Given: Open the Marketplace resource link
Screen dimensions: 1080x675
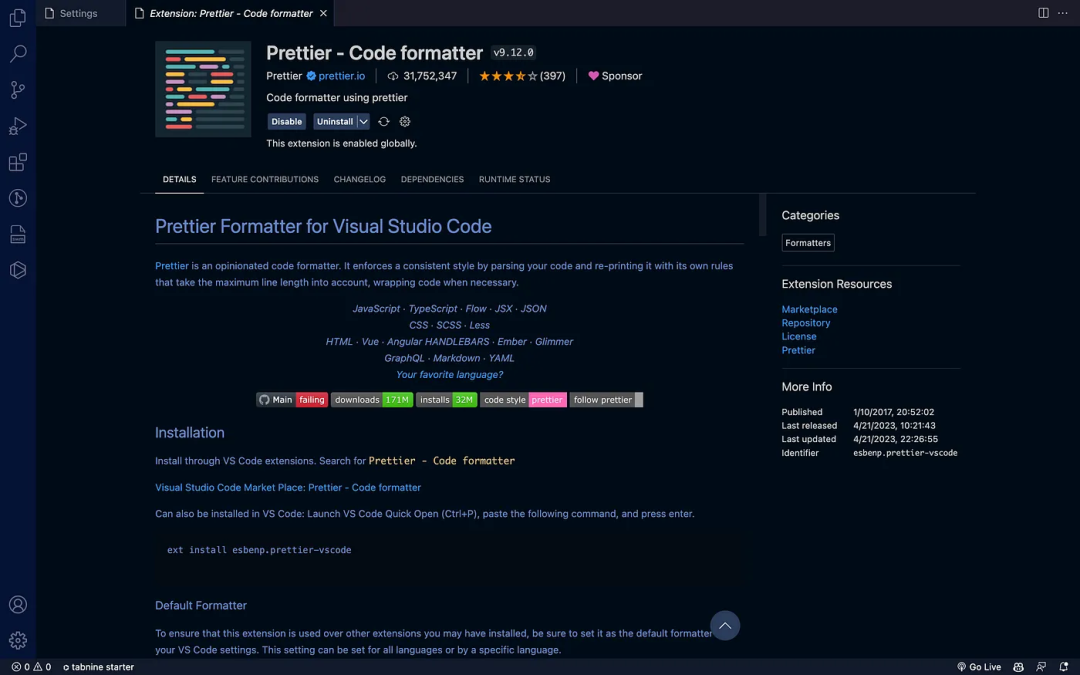Looking at the screenshot, I should click(809, 309).
